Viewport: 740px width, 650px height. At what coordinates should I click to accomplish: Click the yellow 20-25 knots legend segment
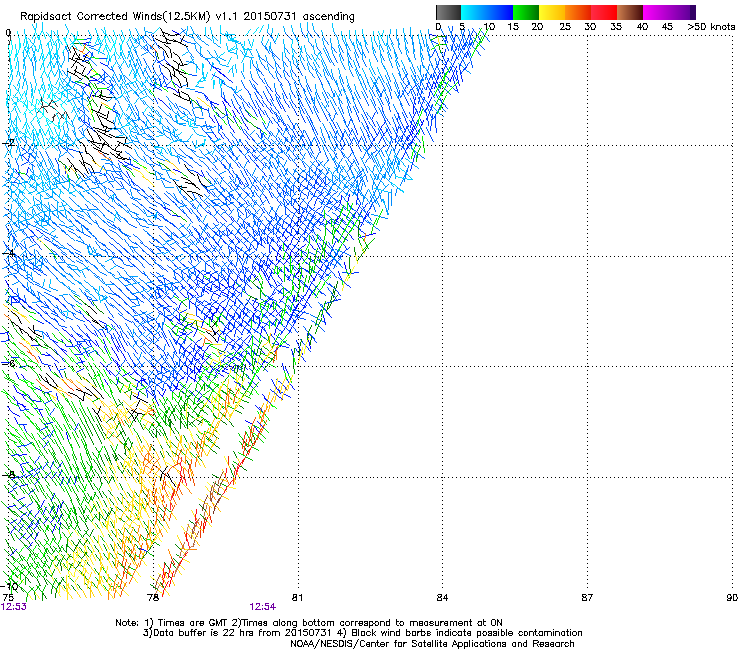pyautogui.click(x=552, y=12)
